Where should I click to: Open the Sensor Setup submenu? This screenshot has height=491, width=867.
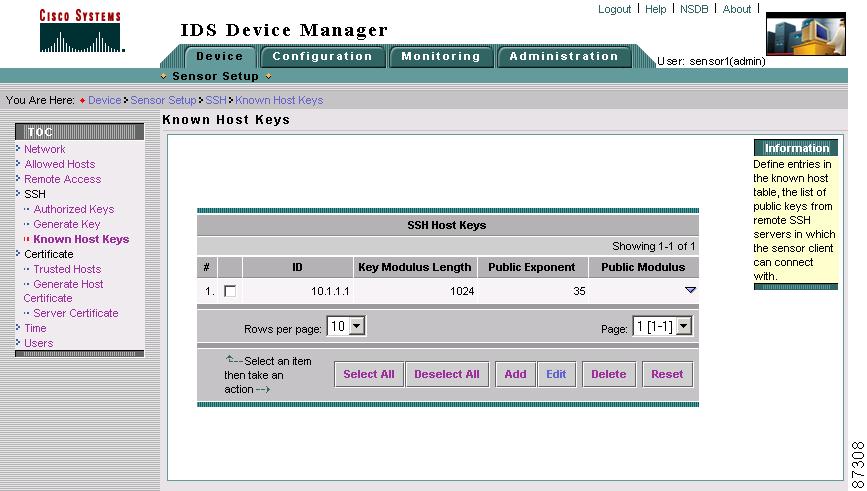pyautogui.click(x=216, y=76)
